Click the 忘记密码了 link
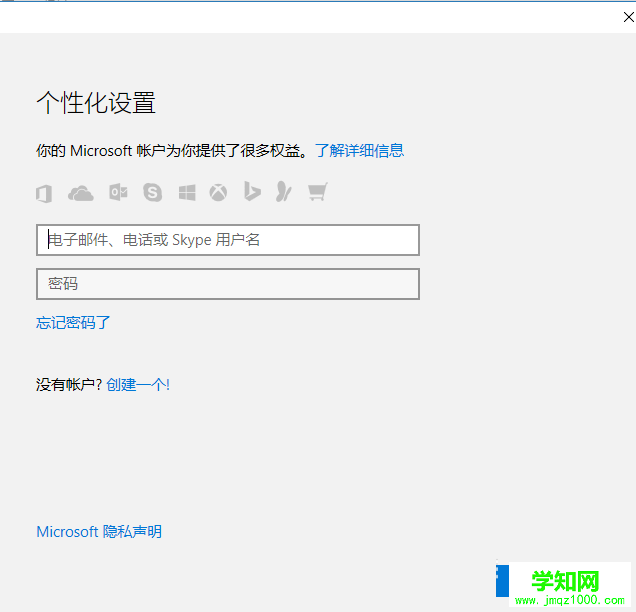636x612 pixels. (x=73, y=322)
